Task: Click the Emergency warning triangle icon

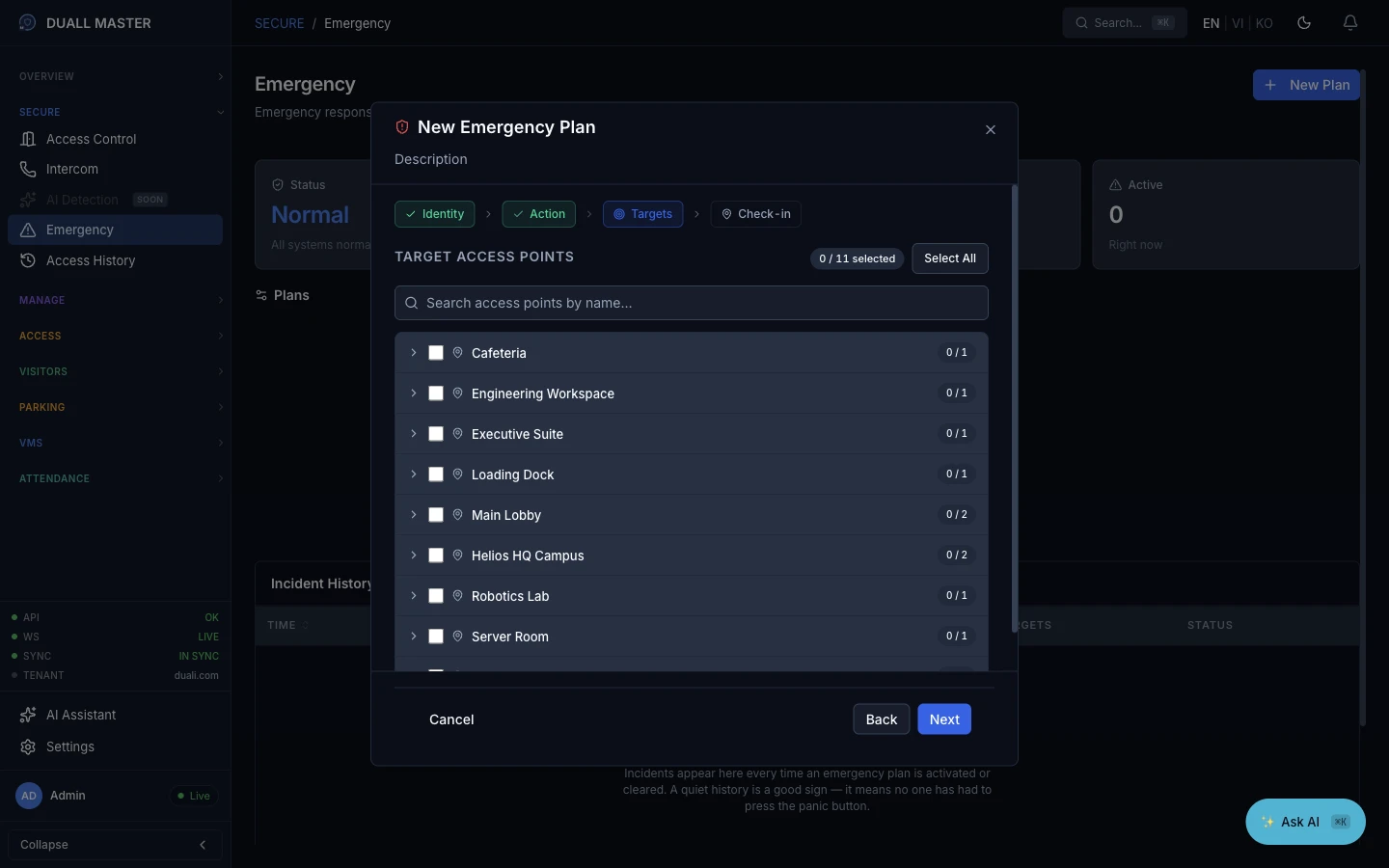Action: 28,230
